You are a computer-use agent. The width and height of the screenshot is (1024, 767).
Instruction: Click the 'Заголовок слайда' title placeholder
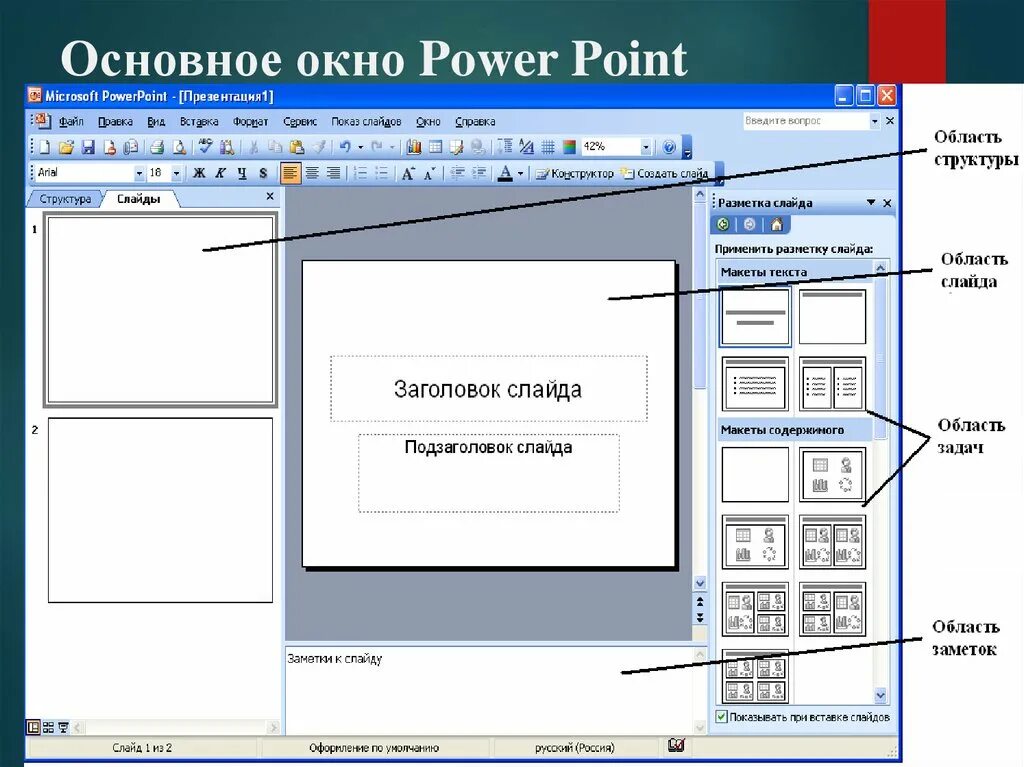click(488, 389)
